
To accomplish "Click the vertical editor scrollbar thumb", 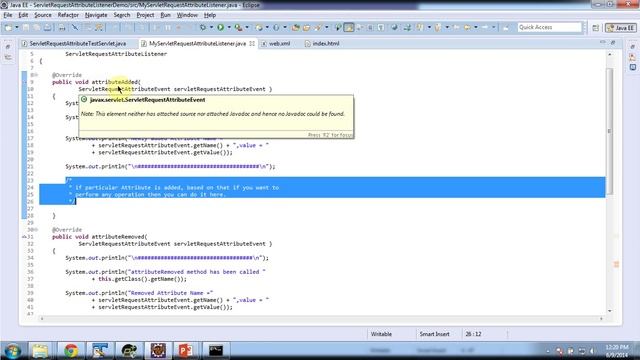I will (610, 131).
